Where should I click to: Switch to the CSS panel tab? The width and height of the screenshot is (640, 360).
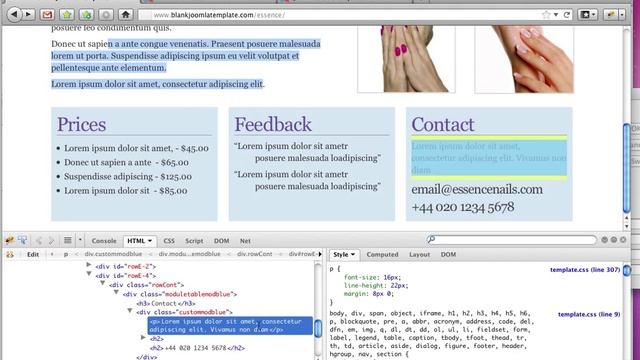click(169, 241)
